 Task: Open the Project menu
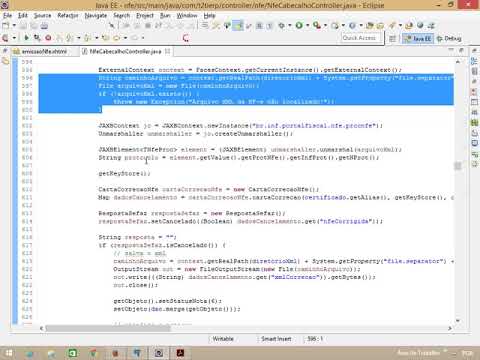(x=145, y=15)
